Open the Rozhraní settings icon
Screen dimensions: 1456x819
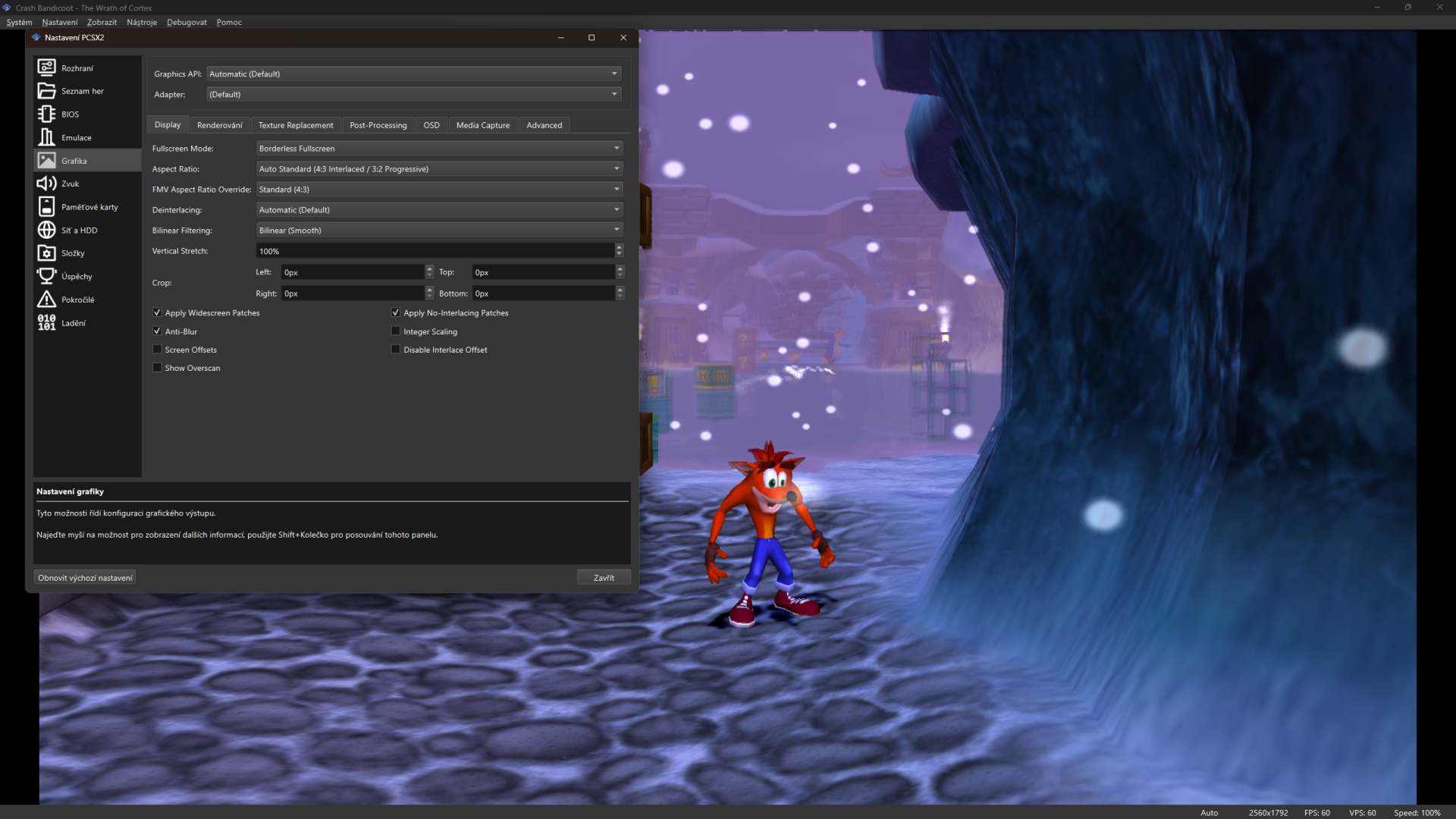[x=46, y=67]
